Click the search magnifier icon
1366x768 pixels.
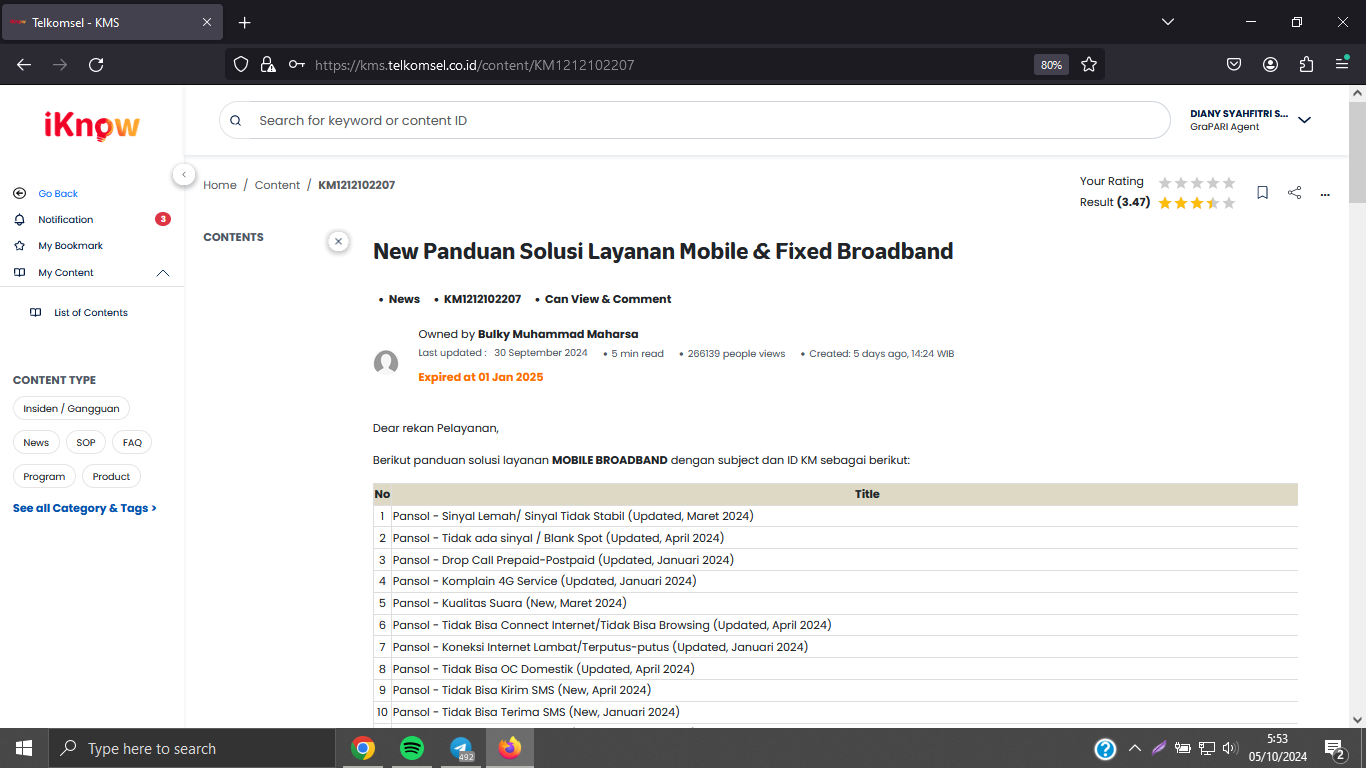(x=236, y=120)
